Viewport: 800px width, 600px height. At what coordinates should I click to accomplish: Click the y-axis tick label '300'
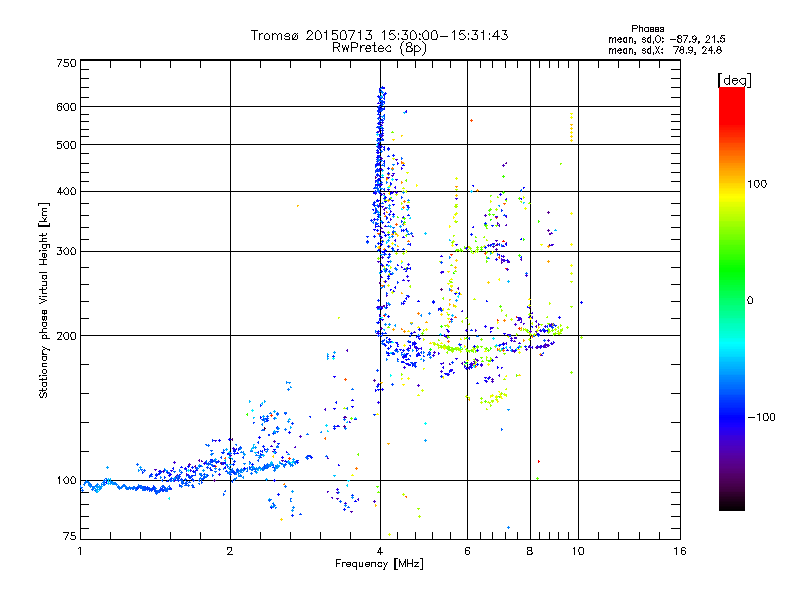(66, 252)
